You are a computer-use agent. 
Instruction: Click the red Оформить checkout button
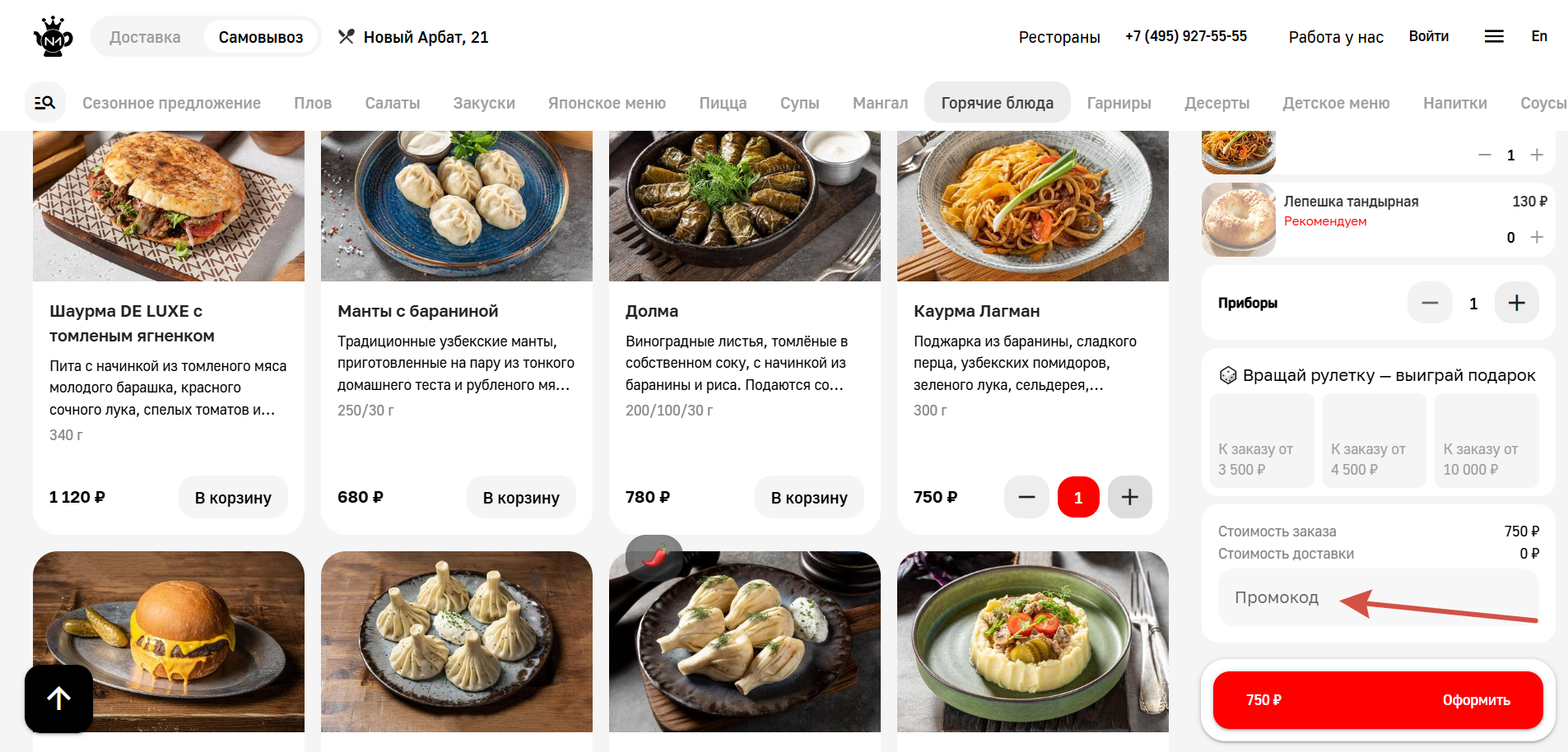(x=1378, y=700)
